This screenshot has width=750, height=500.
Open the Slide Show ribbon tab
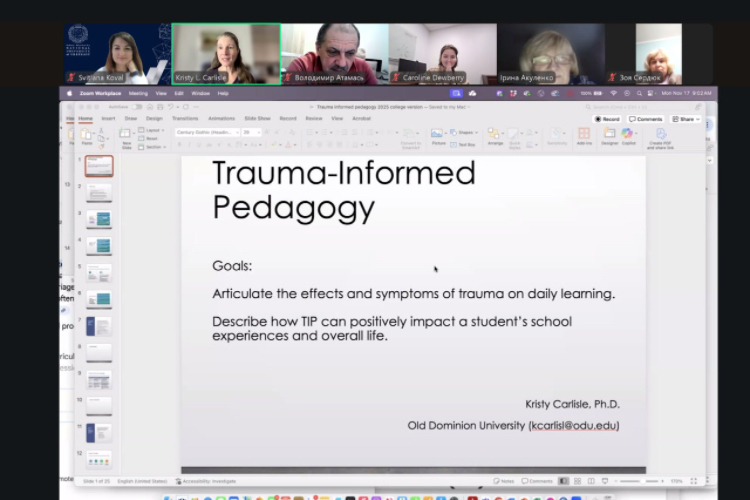click(x=258, y=118)
